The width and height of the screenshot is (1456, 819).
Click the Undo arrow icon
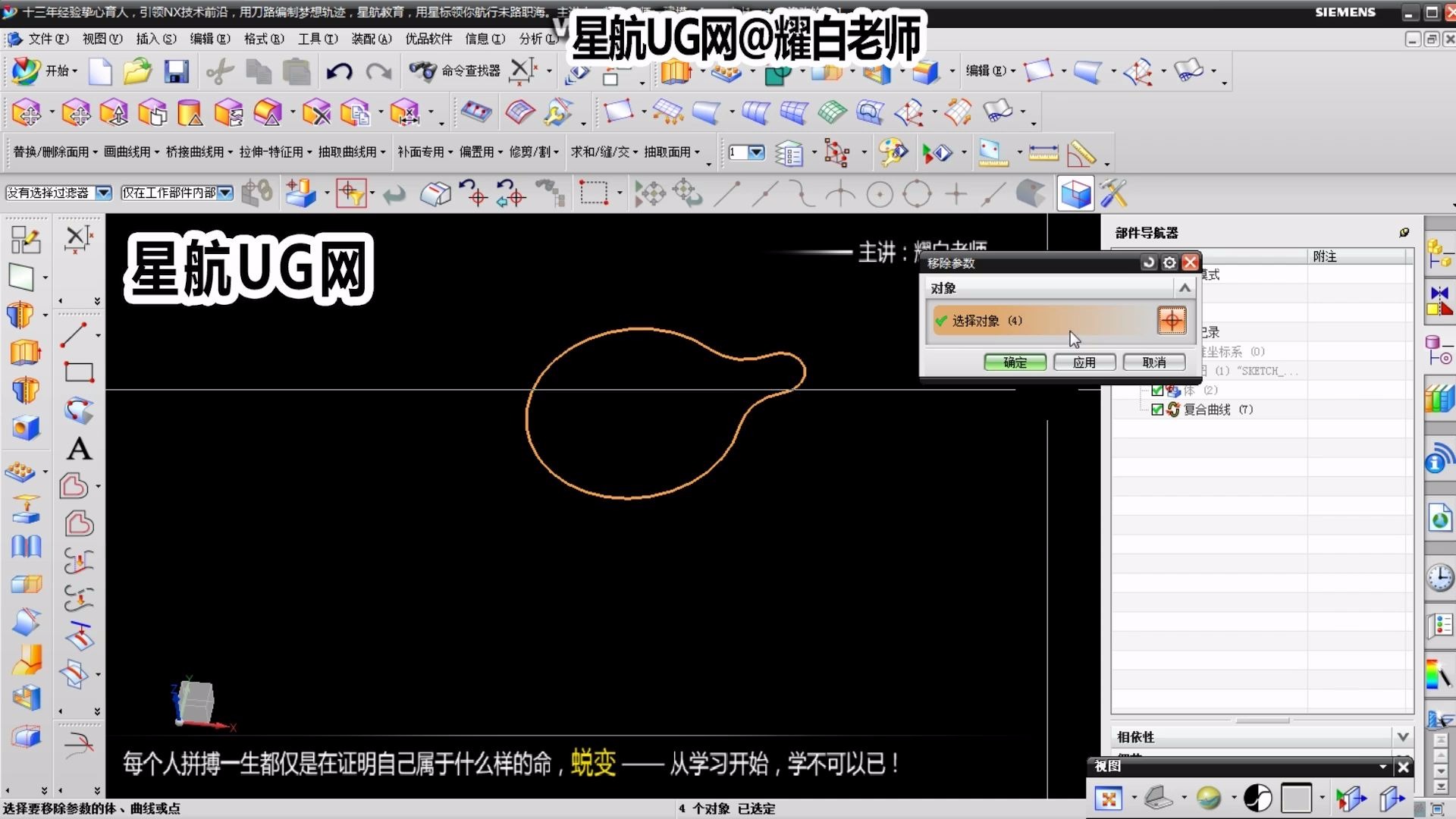(x=339, y=71)
